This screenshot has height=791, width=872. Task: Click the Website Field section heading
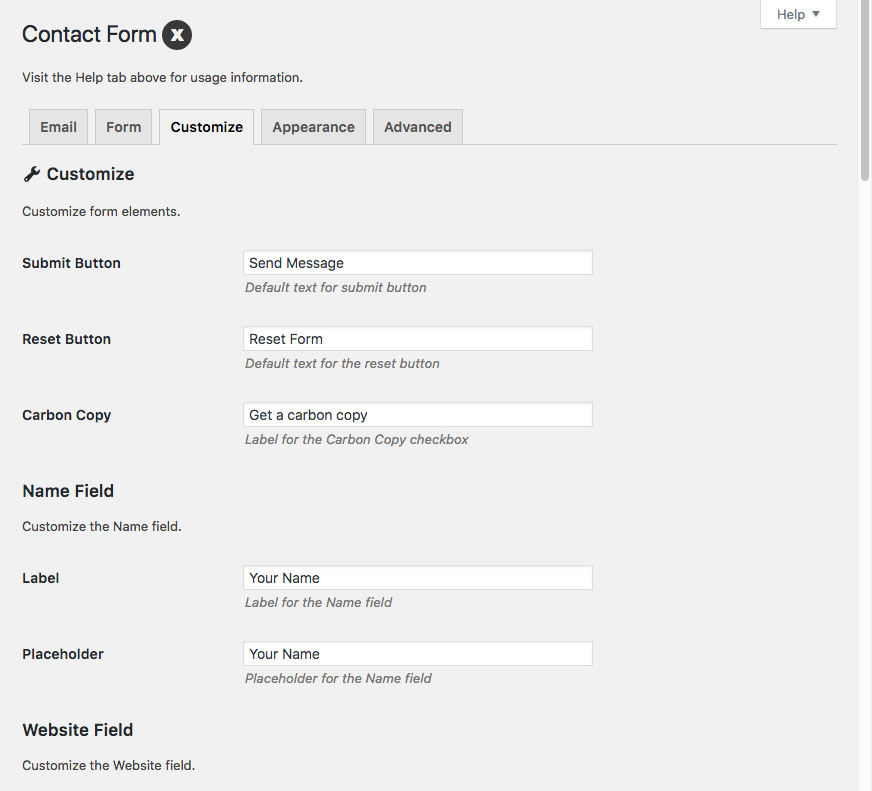click(77, 730)
